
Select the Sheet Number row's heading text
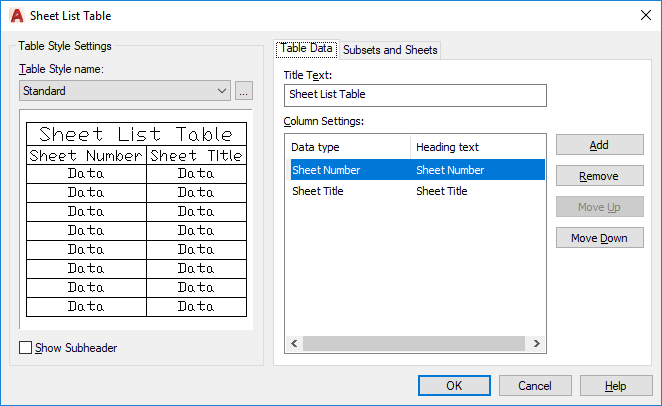coord(450,170)
